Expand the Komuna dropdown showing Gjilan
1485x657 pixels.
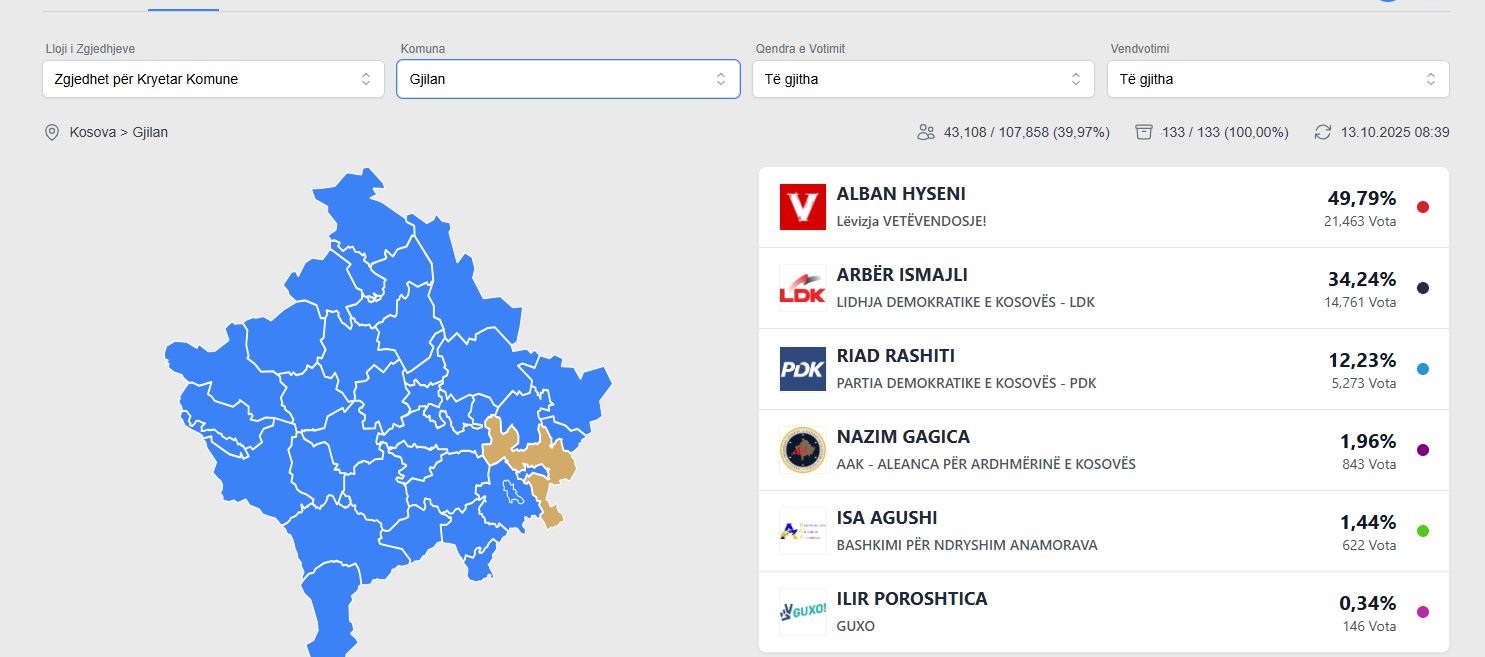tap(568, 79)
